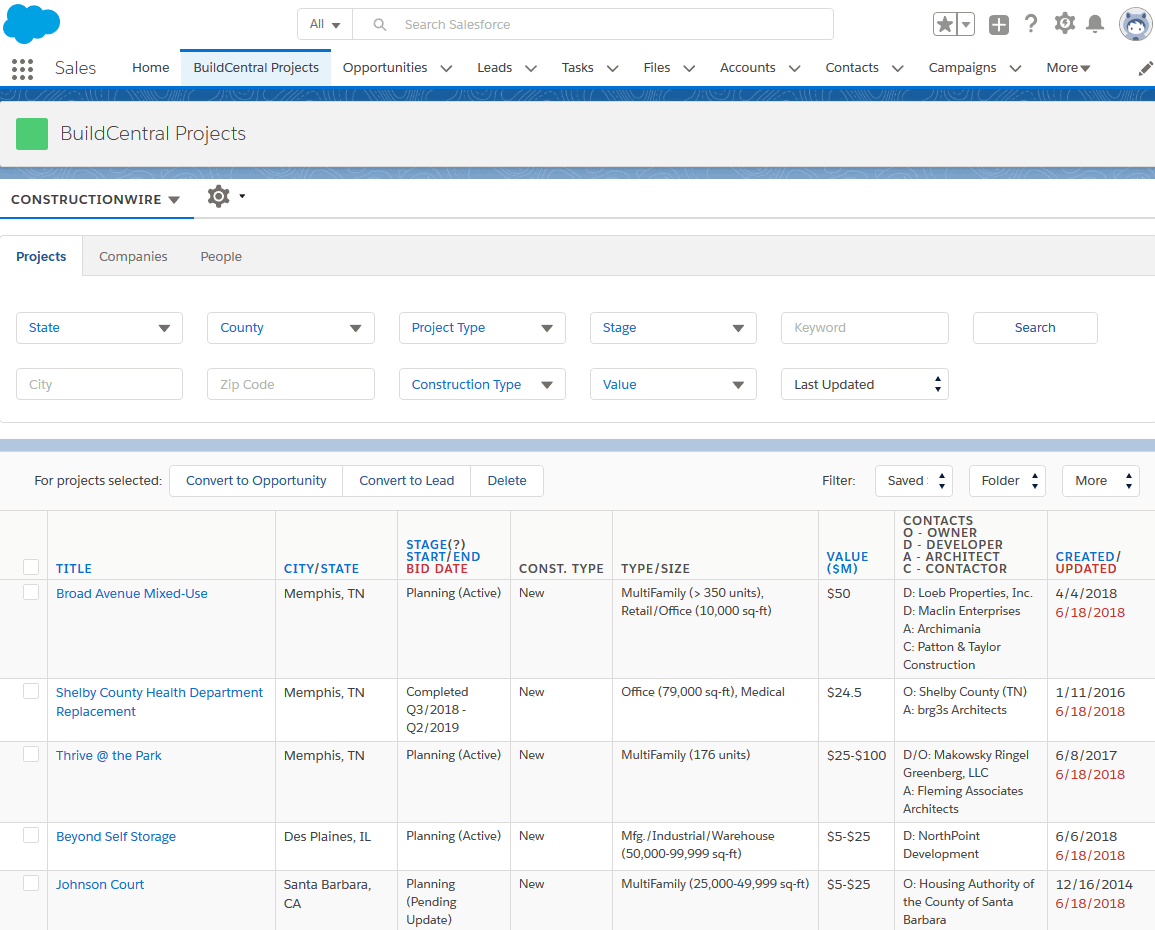Screen dimensions: 1155x930
Task: Expand the Leads chevron menu
Action: click(x=531, y=68)
